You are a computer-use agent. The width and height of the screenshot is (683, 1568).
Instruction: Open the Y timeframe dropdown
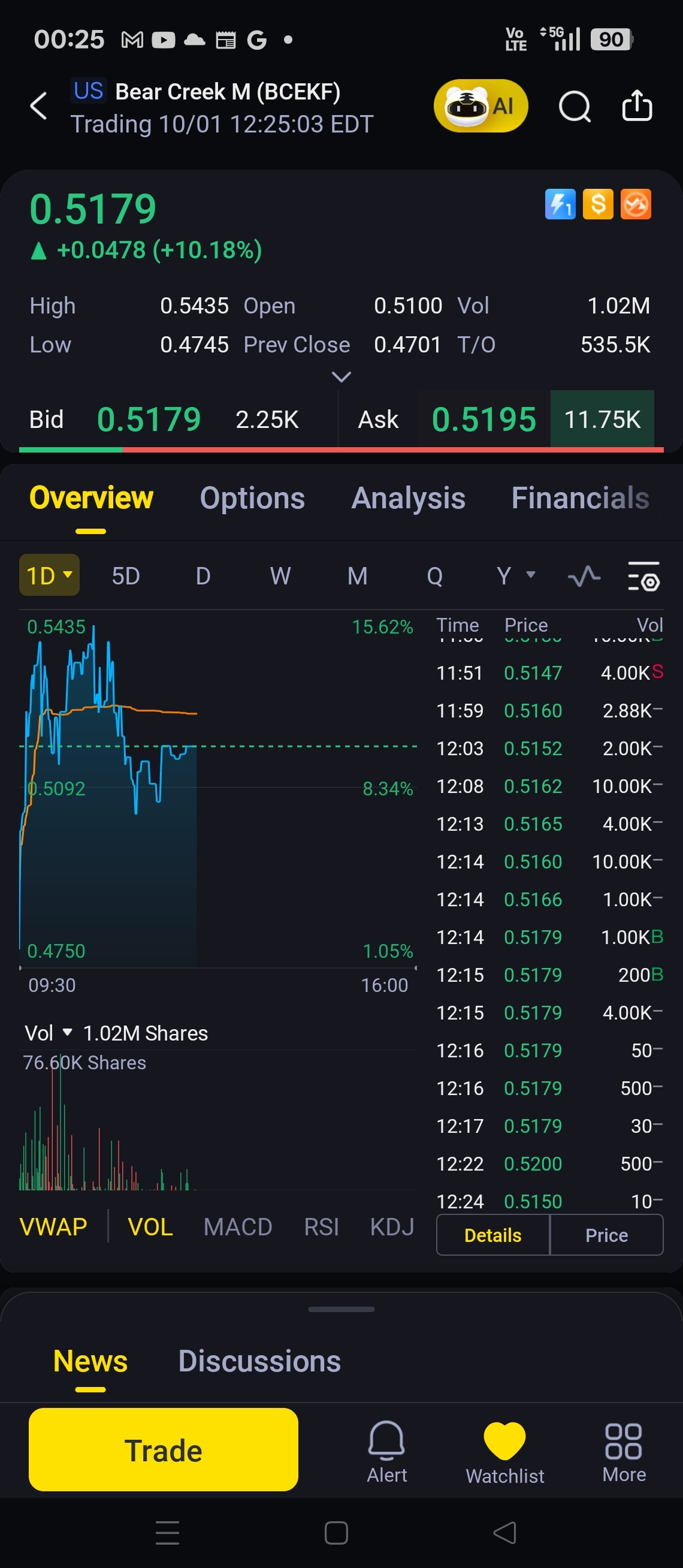515,575
